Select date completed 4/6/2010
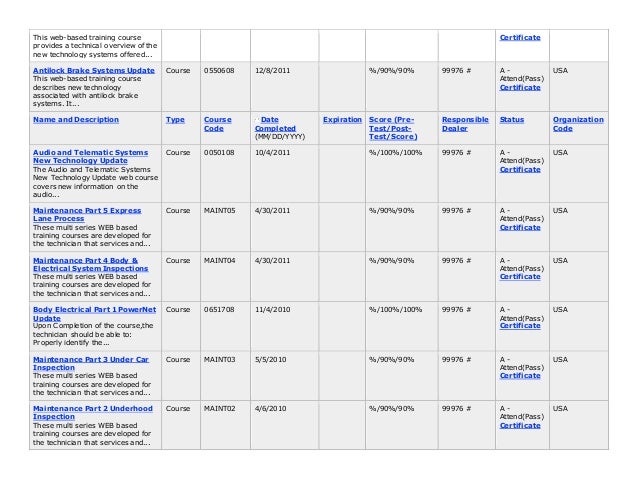This screenshot has height=493, width=638. pos(271,408)
